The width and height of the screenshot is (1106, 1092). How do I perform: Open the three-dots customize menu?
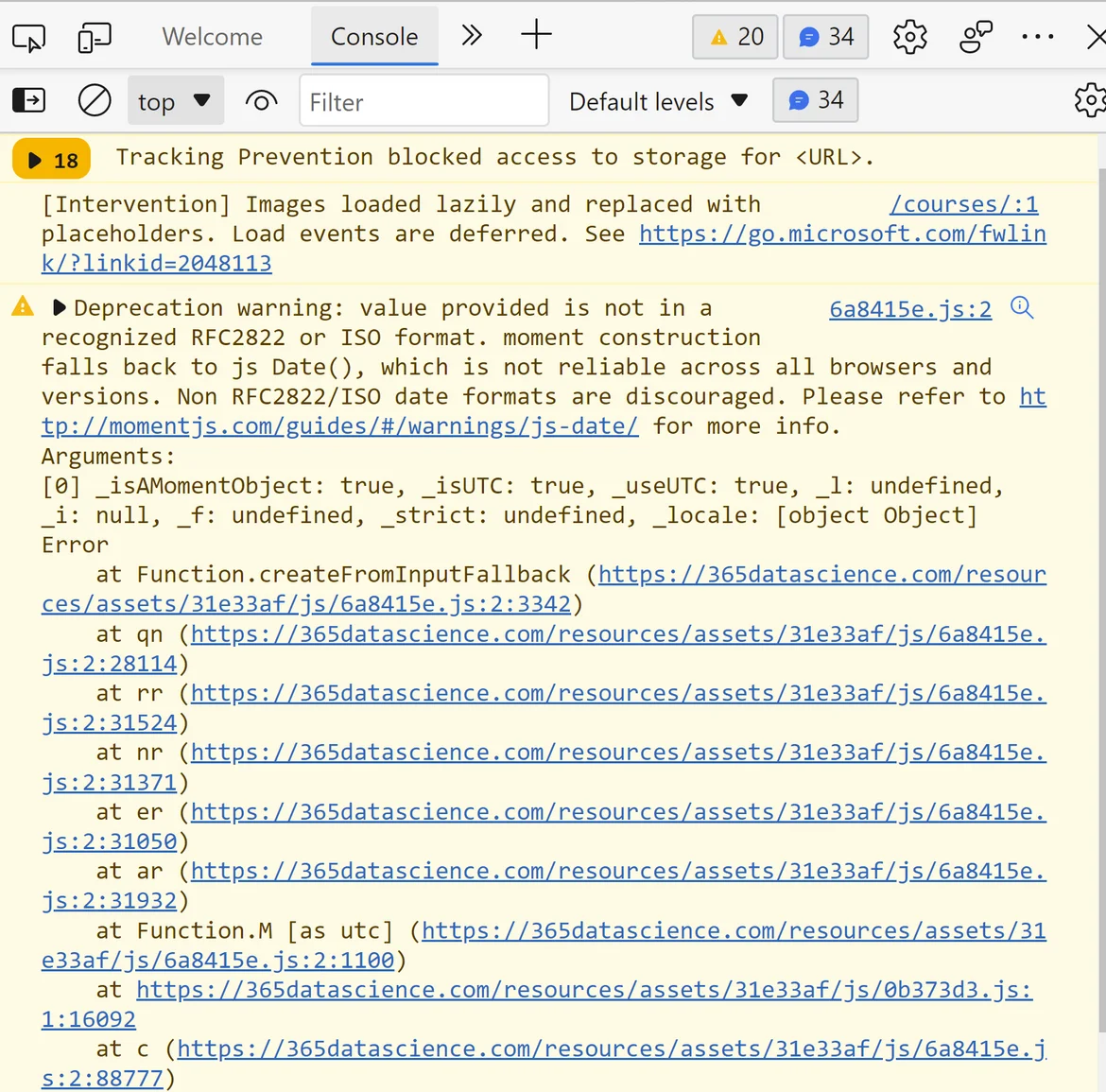pos(1037,37)
